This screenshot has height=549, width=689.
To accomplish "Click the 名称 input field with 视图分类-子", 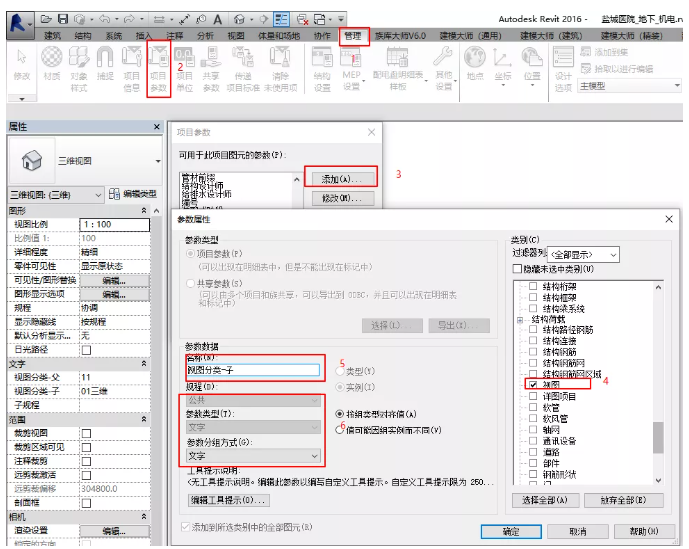I will pos(253,370).
